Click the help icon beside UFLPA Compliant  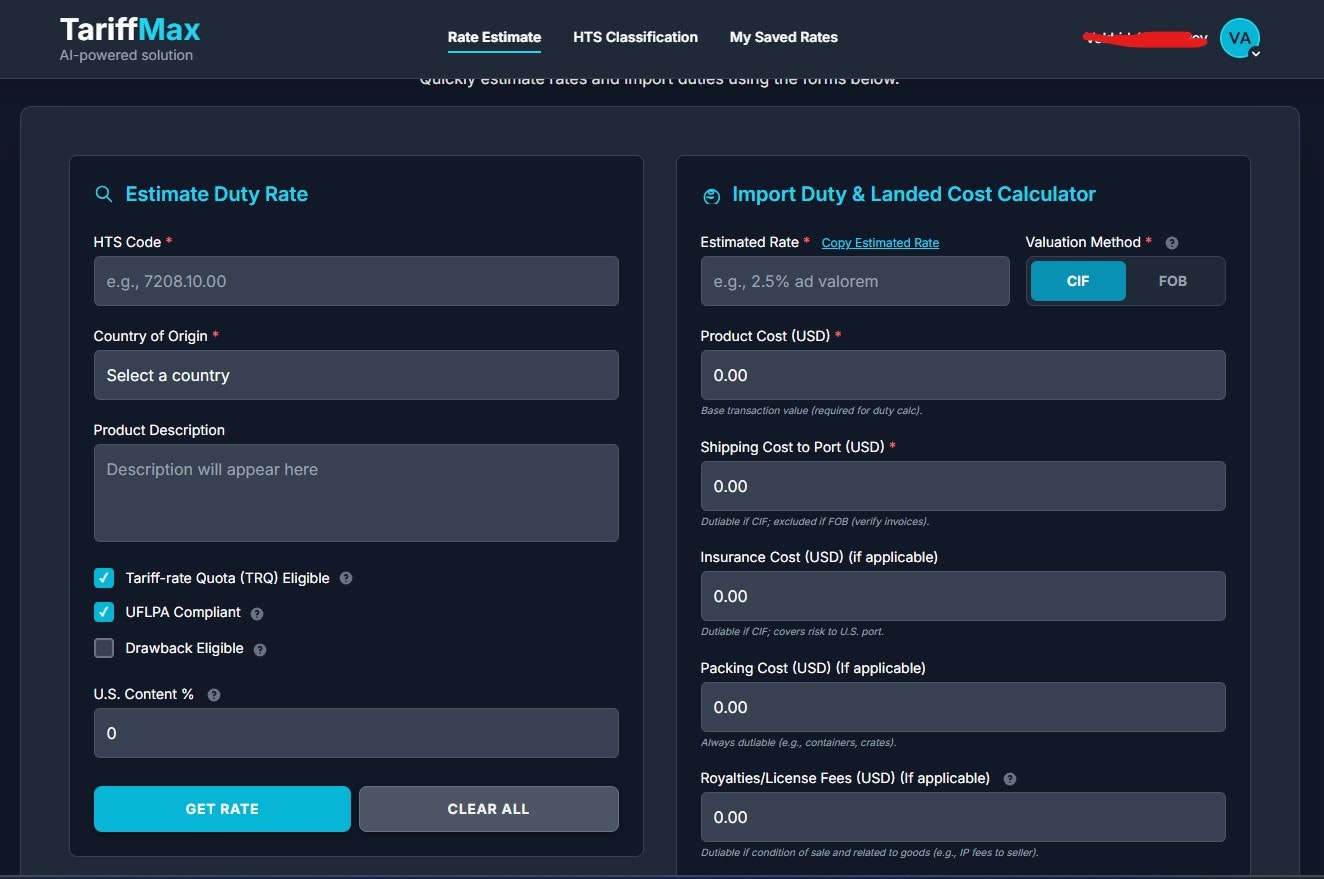(257, 613)
